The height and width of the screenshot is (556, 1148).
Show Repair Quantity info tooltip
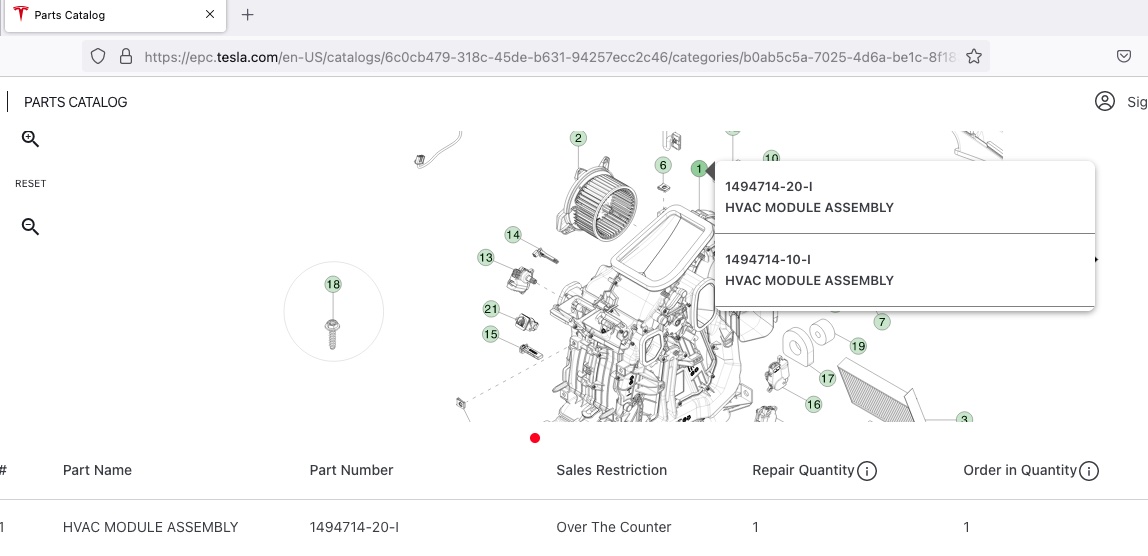pos(867,471)
